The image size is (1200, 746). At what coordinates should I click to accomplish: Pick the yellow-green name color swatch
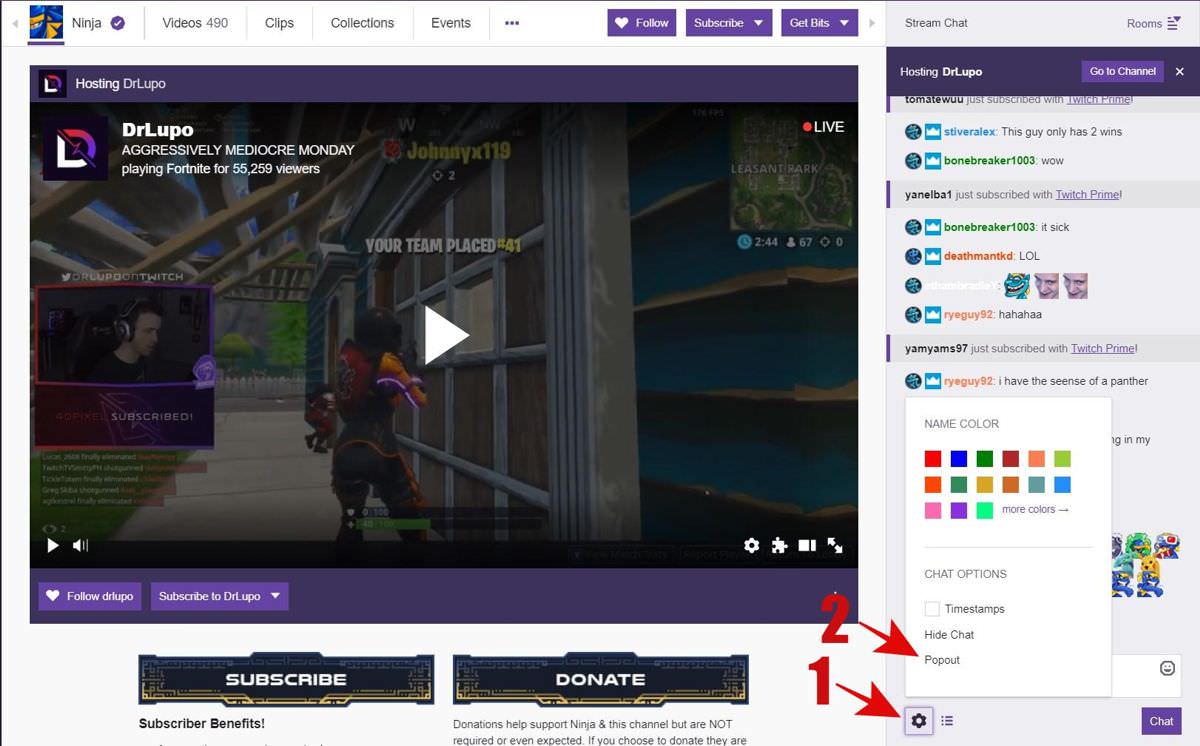coord(1062,459)
